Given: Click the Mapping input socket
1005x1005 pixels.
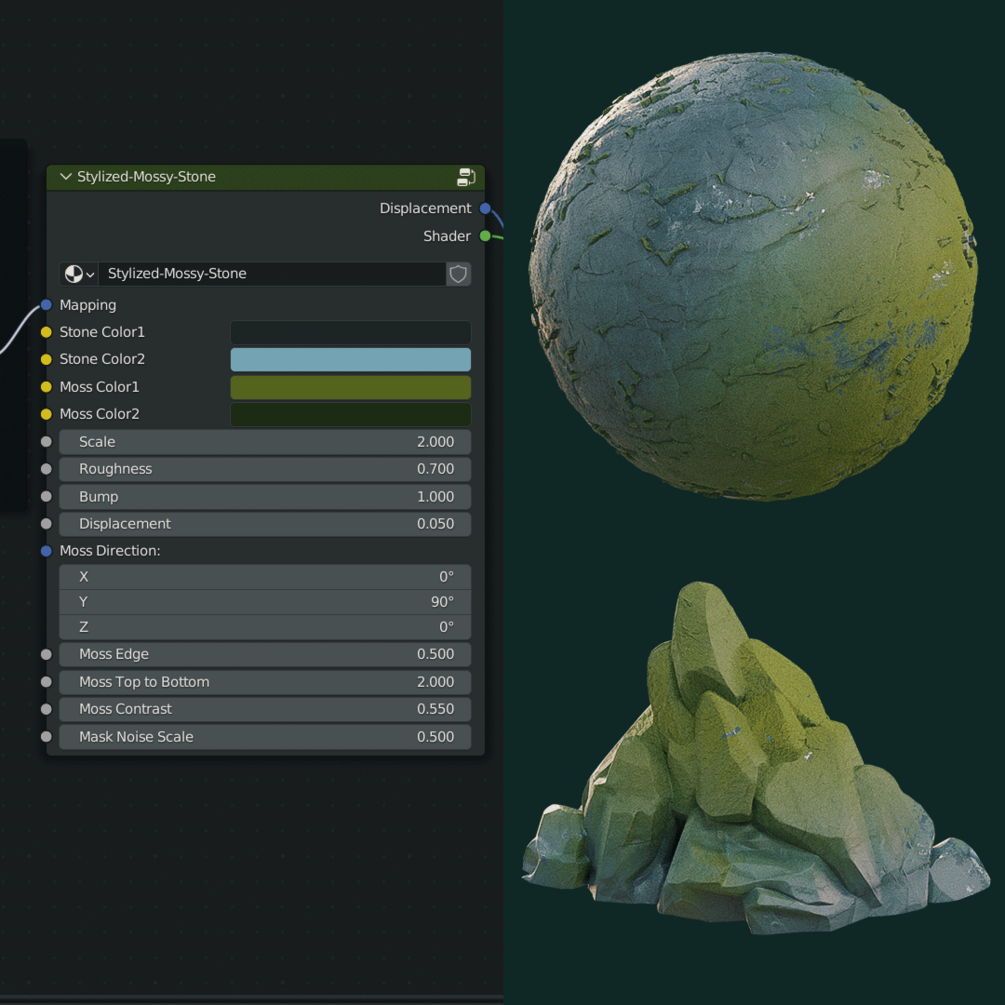Looking at the screenshot, I should tap(46, 305).
